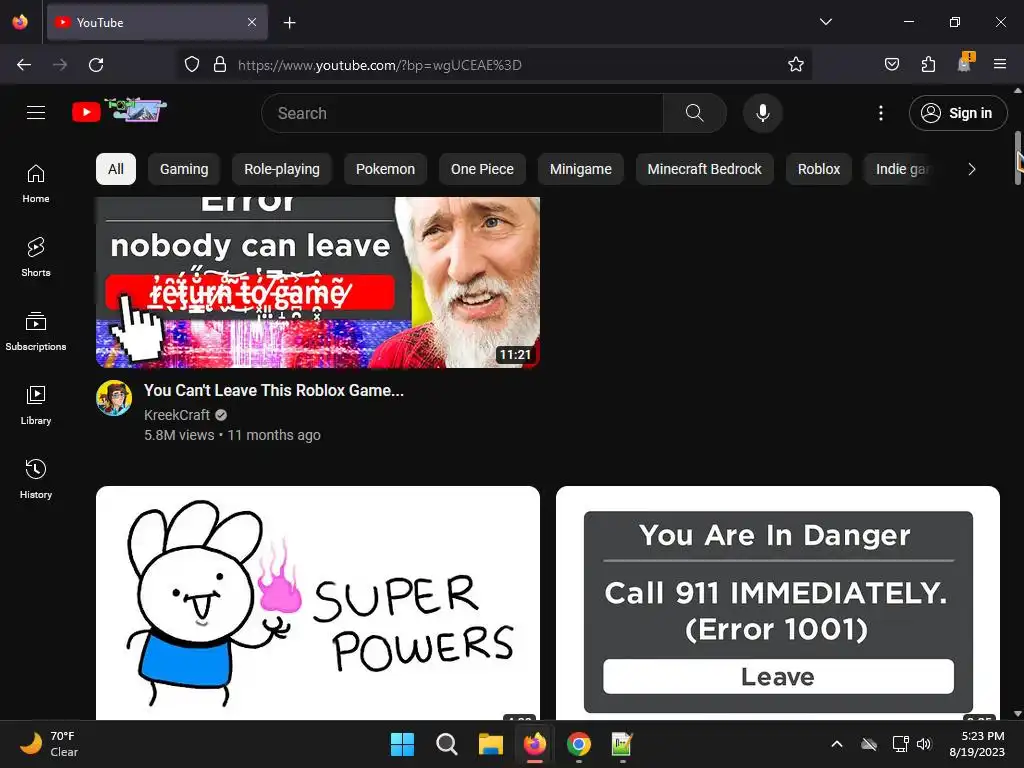1024x768 pixels.
Task: Focus the YouTube Search field
Action: point(462,113)
